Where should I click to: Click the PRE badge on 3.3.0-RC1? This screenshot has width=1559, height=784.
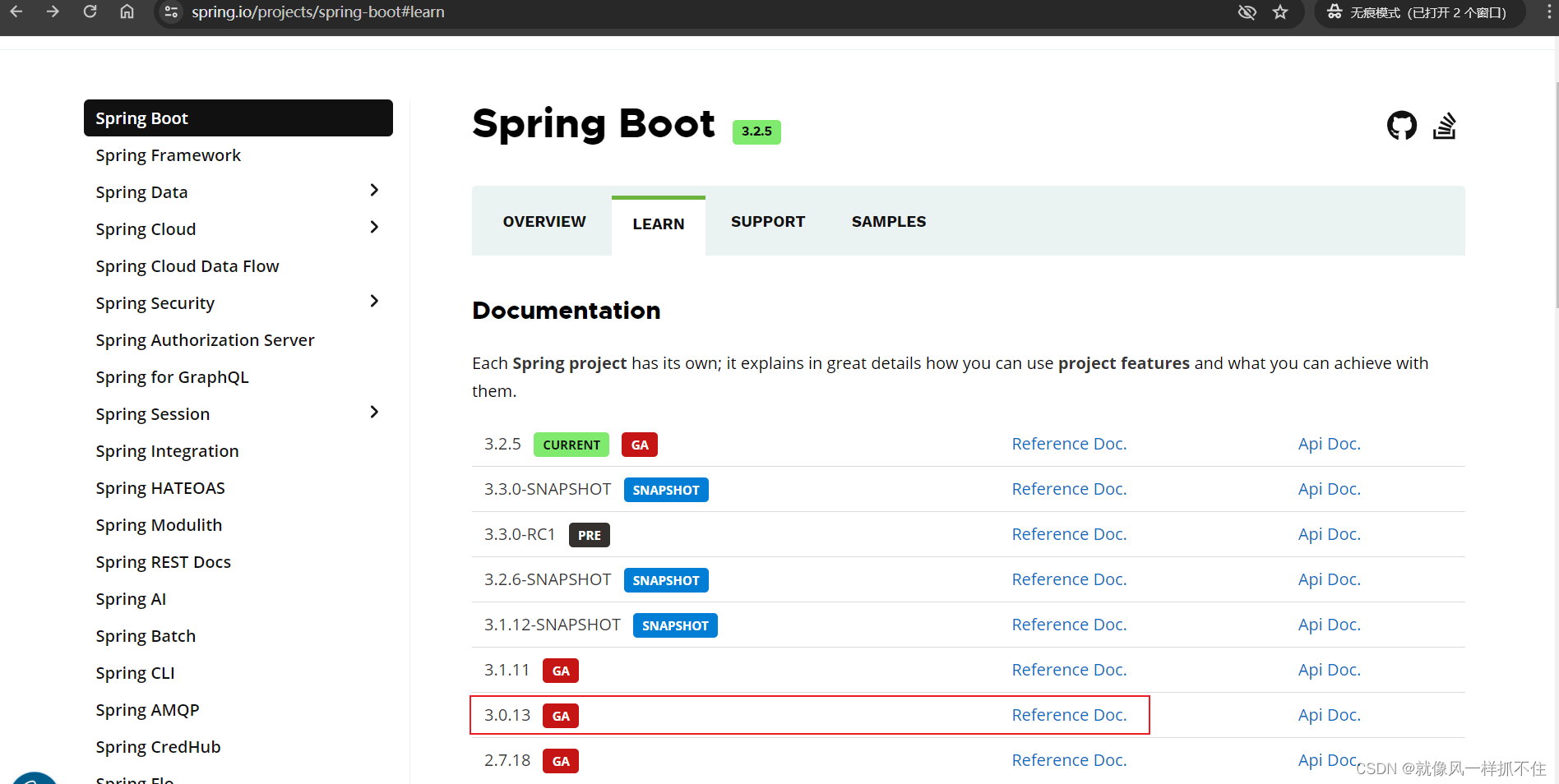590,535
